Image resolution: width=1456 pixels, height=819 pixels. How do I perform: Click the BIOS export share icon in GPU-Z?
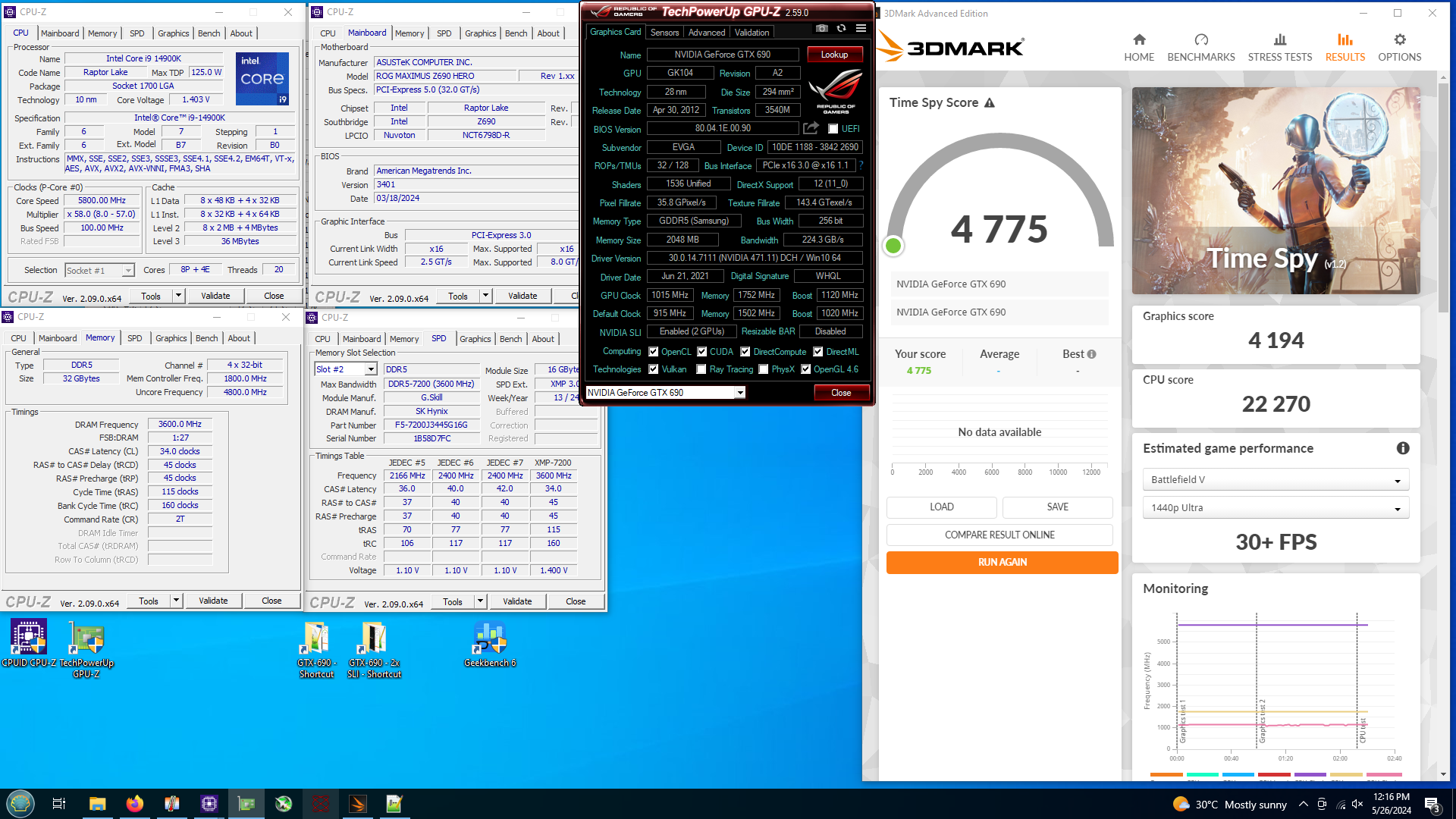point(811,128)
